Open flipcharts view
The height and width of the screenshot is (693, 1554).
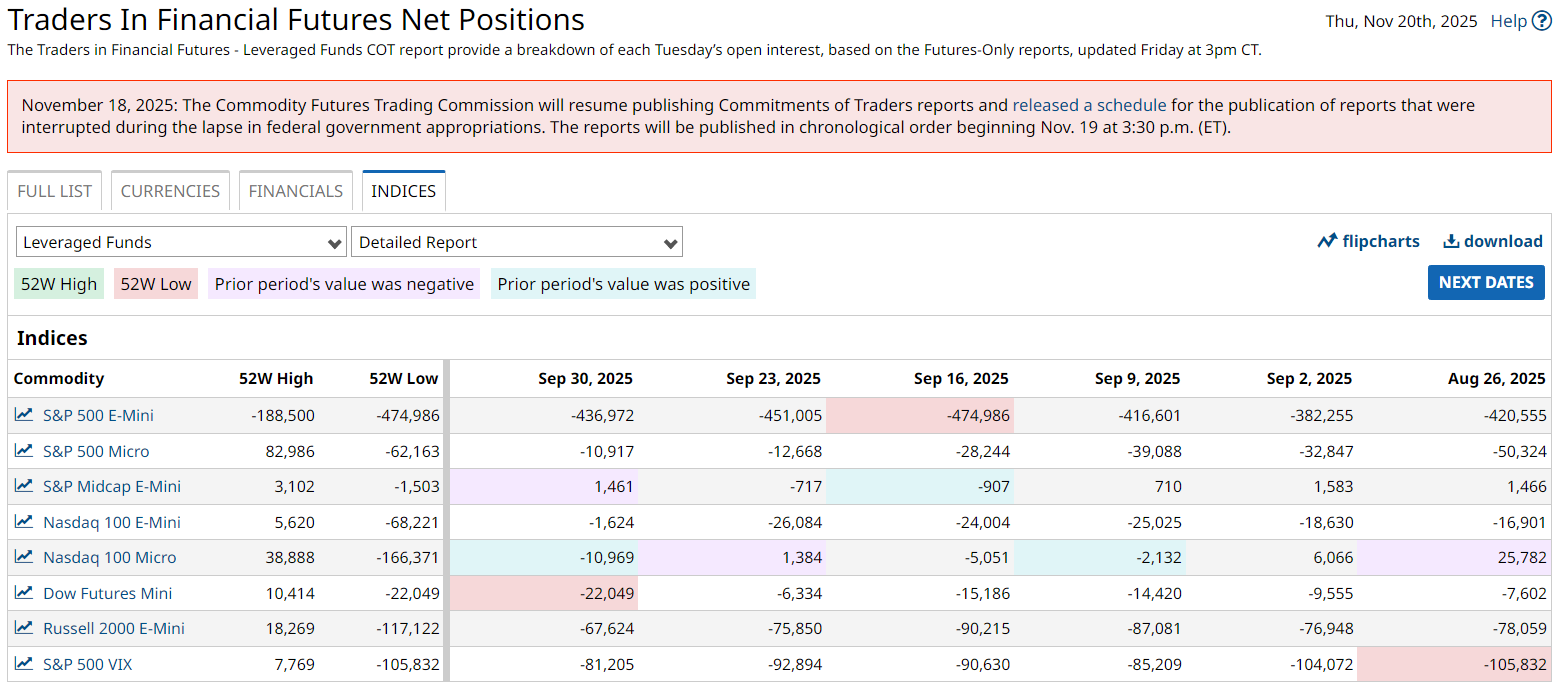(1368, 241)
